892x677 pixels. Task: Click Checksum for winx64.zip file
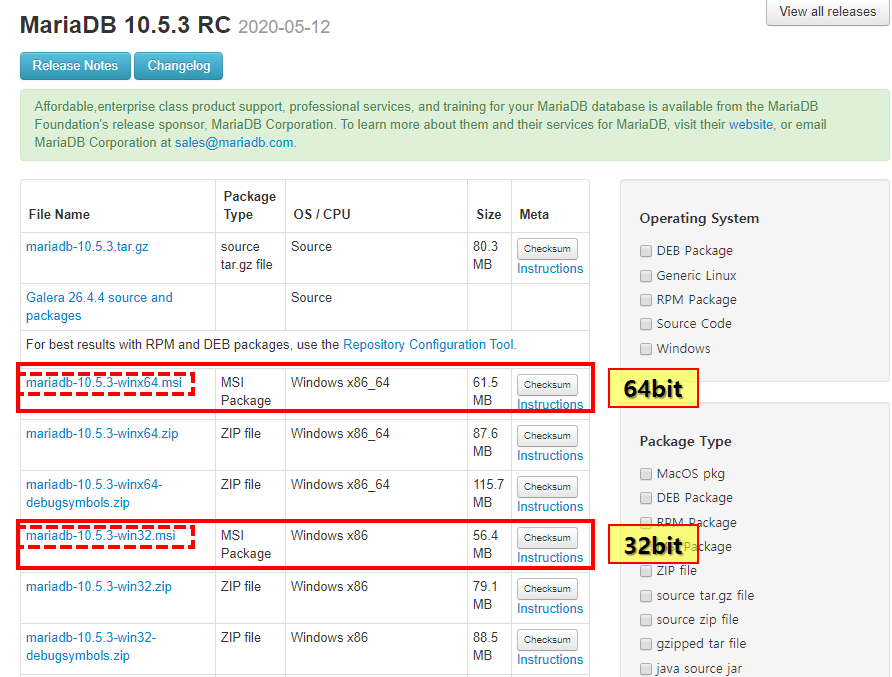(x=547, y=436)
